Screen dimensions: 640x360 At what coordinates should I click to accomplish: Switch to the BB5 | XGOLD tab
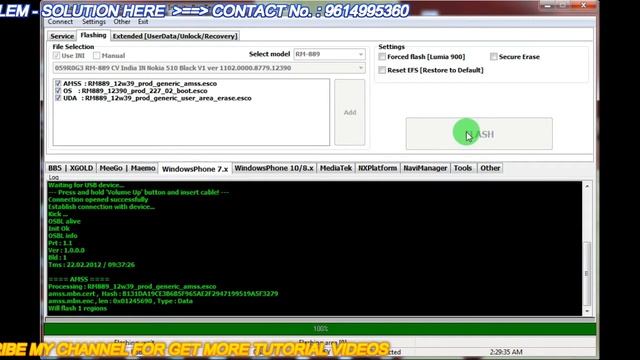pyautogui.click(x=71, y=168)
